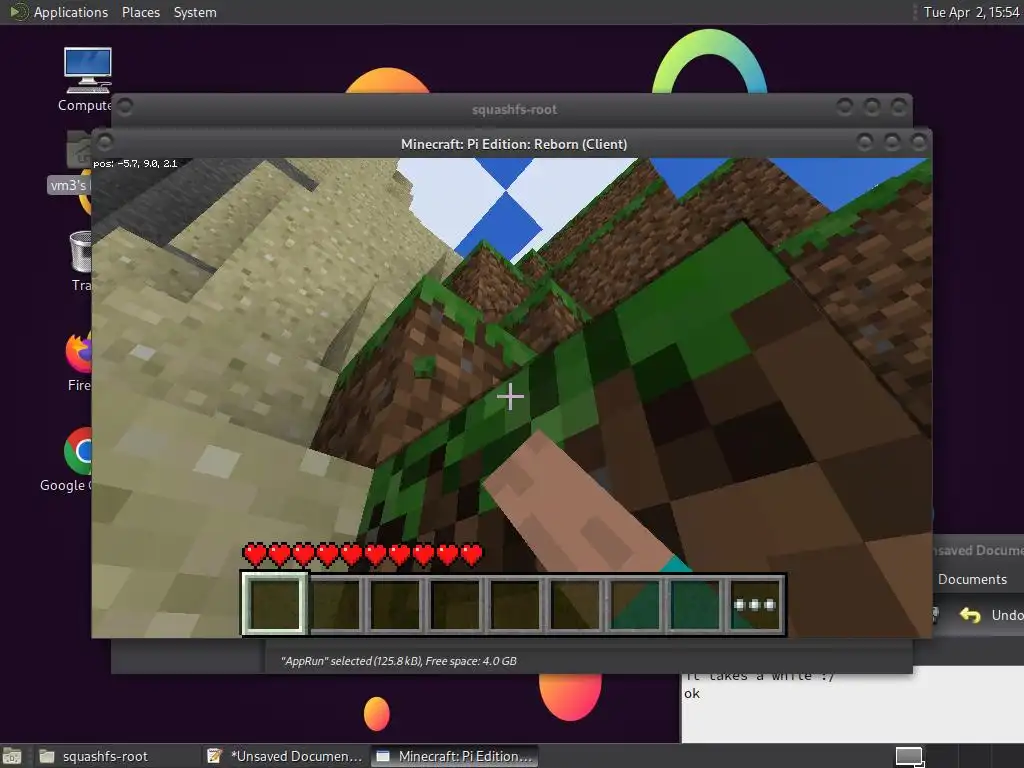Viewport: 1024px width, 768px height.
Task: Open inventory via three-dots hotbar button
Action: tap(755, 604)
